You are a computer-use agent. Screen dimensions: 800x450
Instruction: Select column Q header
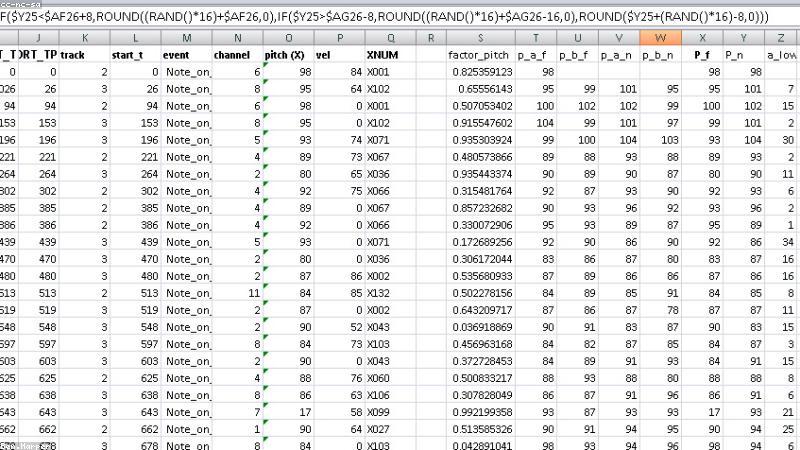click(391, 38)
